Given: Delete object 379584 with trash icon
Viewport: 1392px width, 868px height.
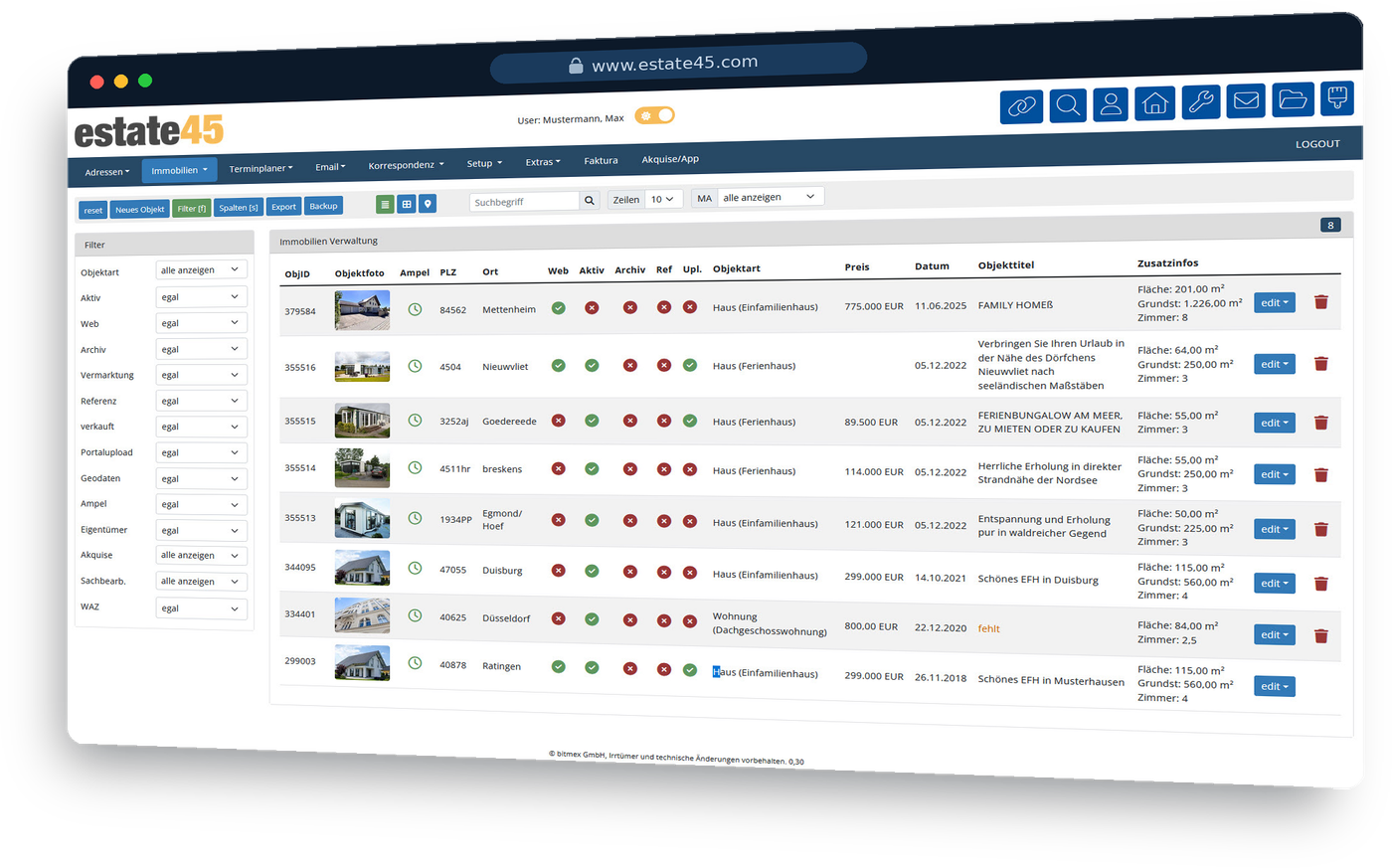Looking at the screenshot, I should pos(1320,302).
